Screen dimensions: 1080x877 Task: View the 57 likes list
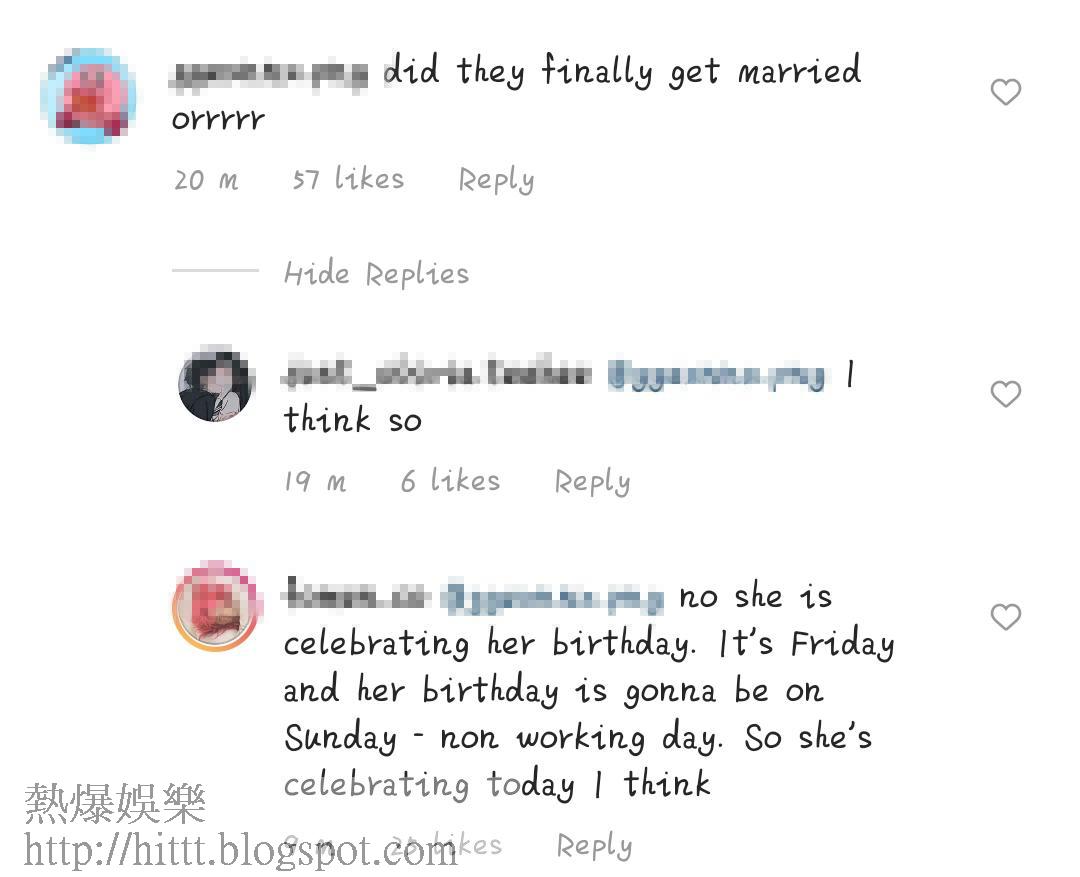[348, 178]
